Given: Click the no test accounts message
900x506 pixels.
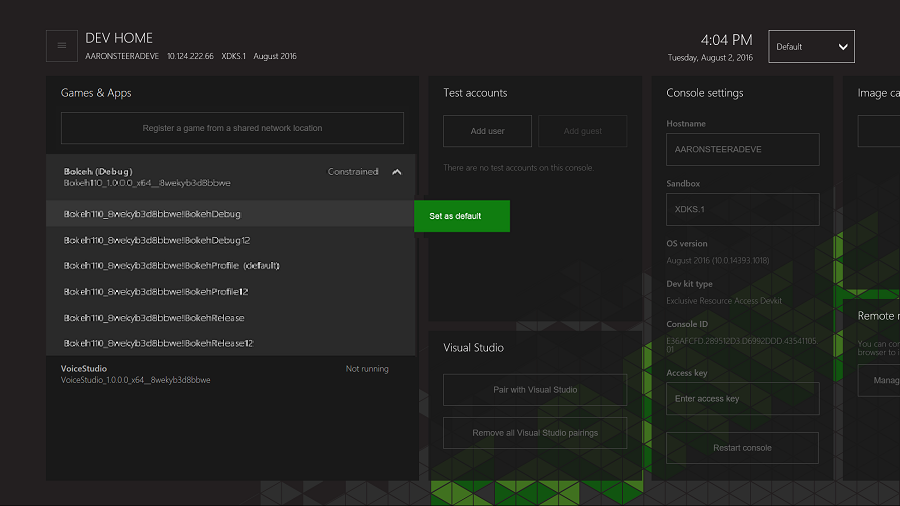Looking at the screenshot, I should pos(518,168).
